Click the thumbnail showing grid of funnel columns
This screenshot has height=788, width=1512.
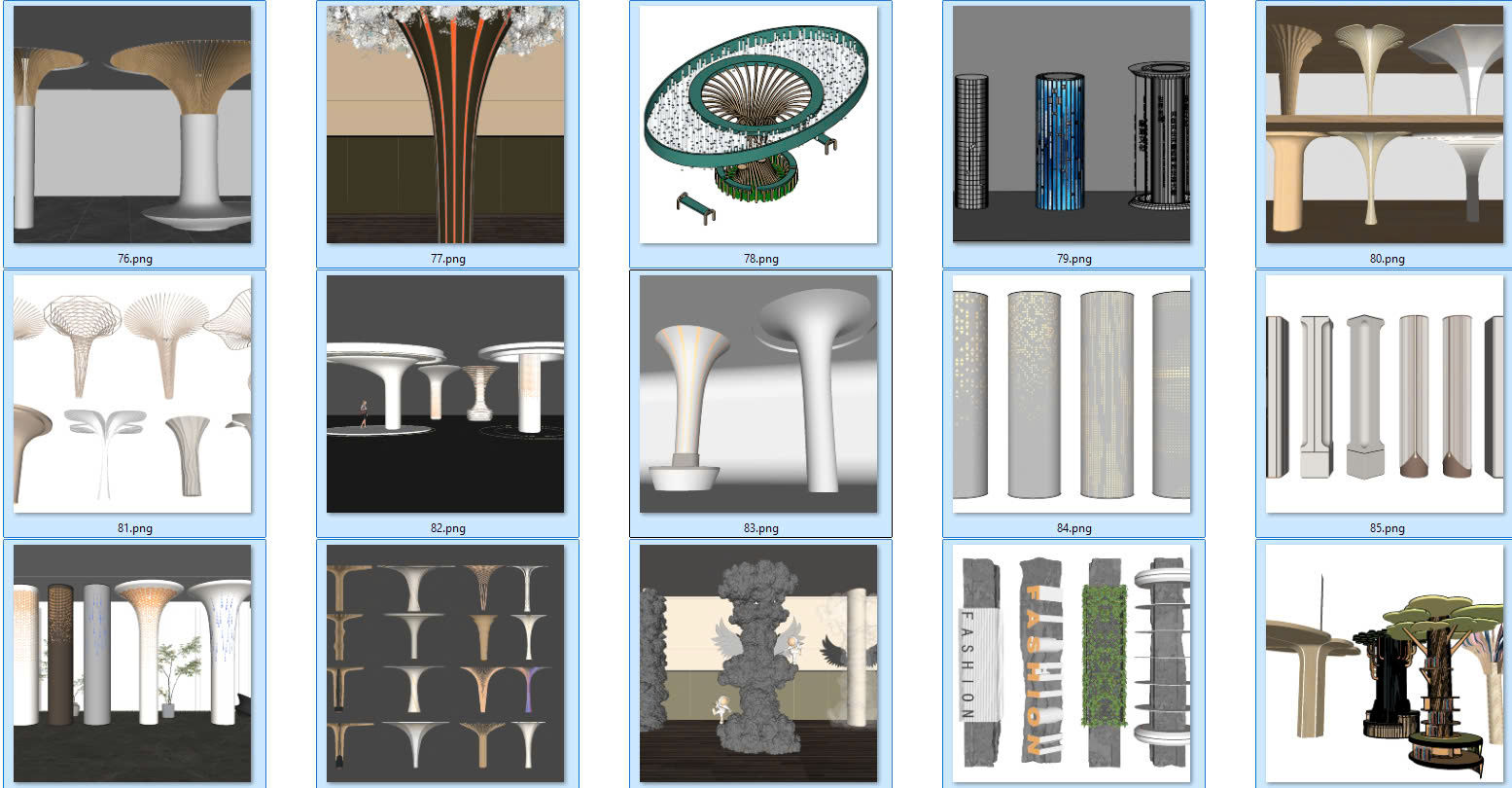click(x=445, y=663)
